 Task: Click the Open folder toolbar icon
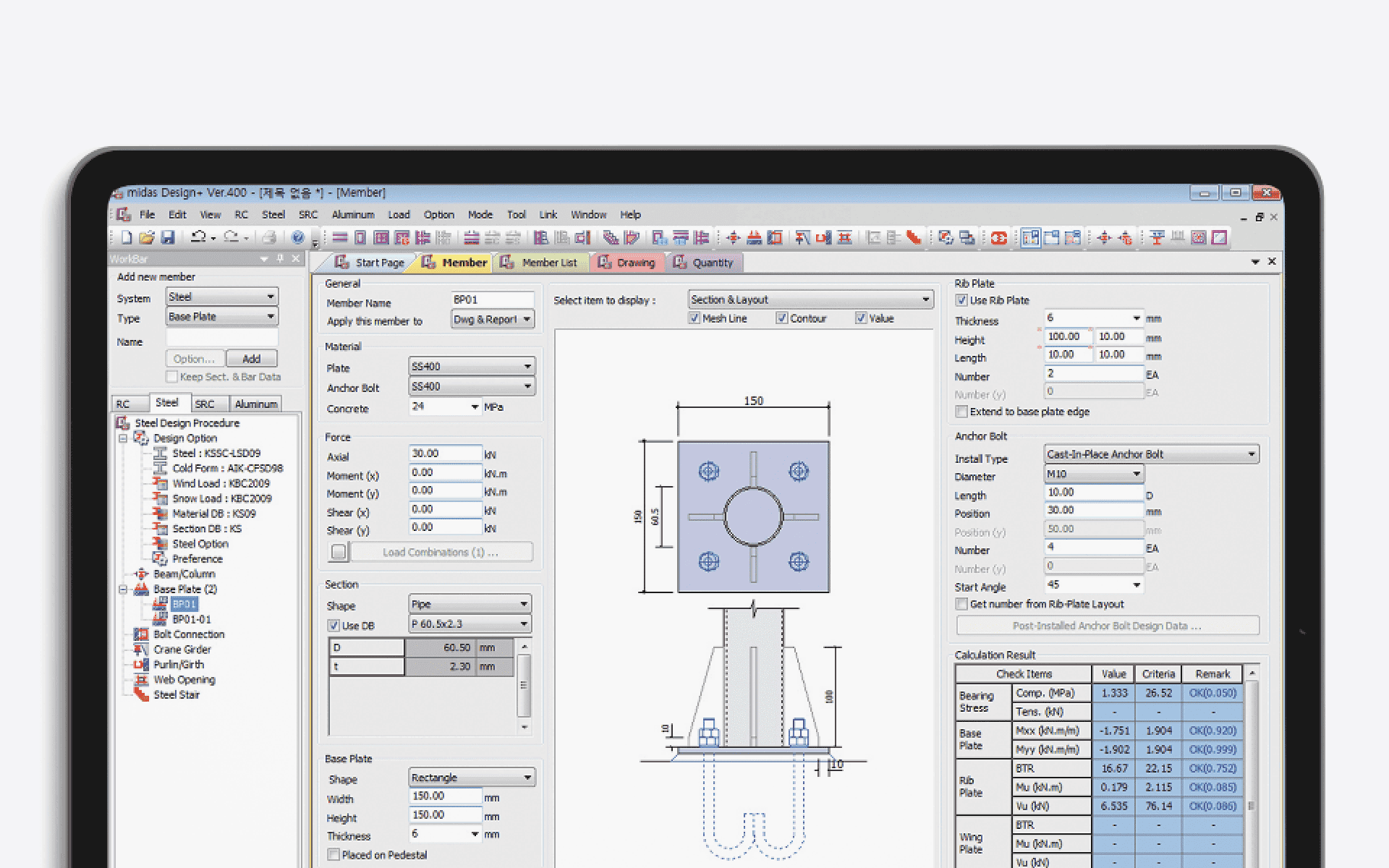[147, 237]
